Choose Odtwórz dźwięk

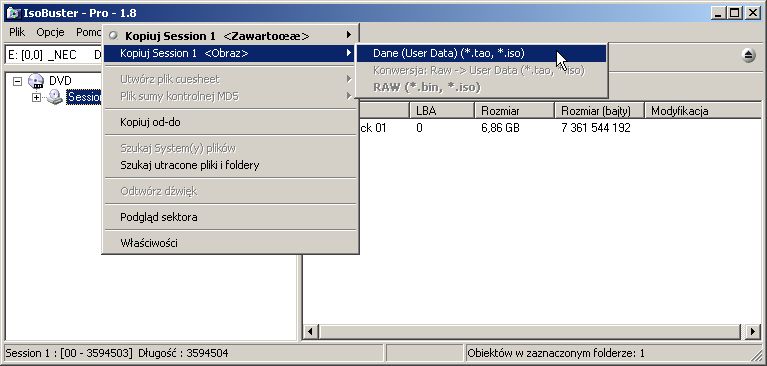[230, 191]
